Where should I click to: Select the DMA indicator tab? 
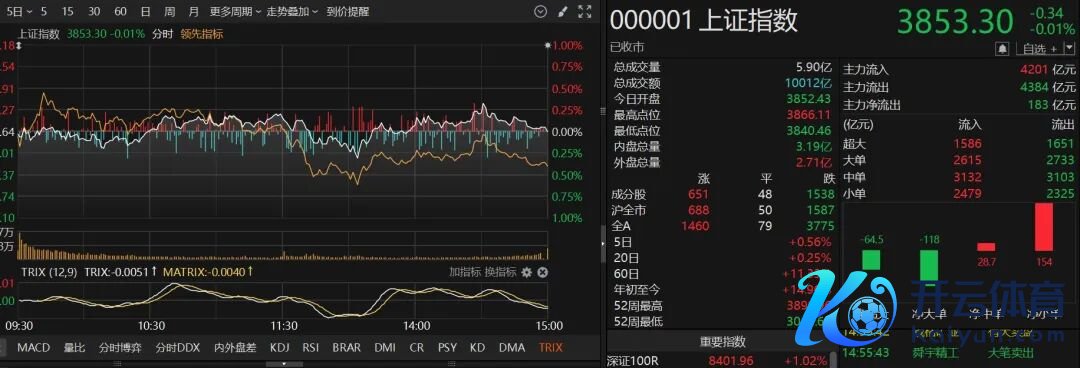point(512,347)
